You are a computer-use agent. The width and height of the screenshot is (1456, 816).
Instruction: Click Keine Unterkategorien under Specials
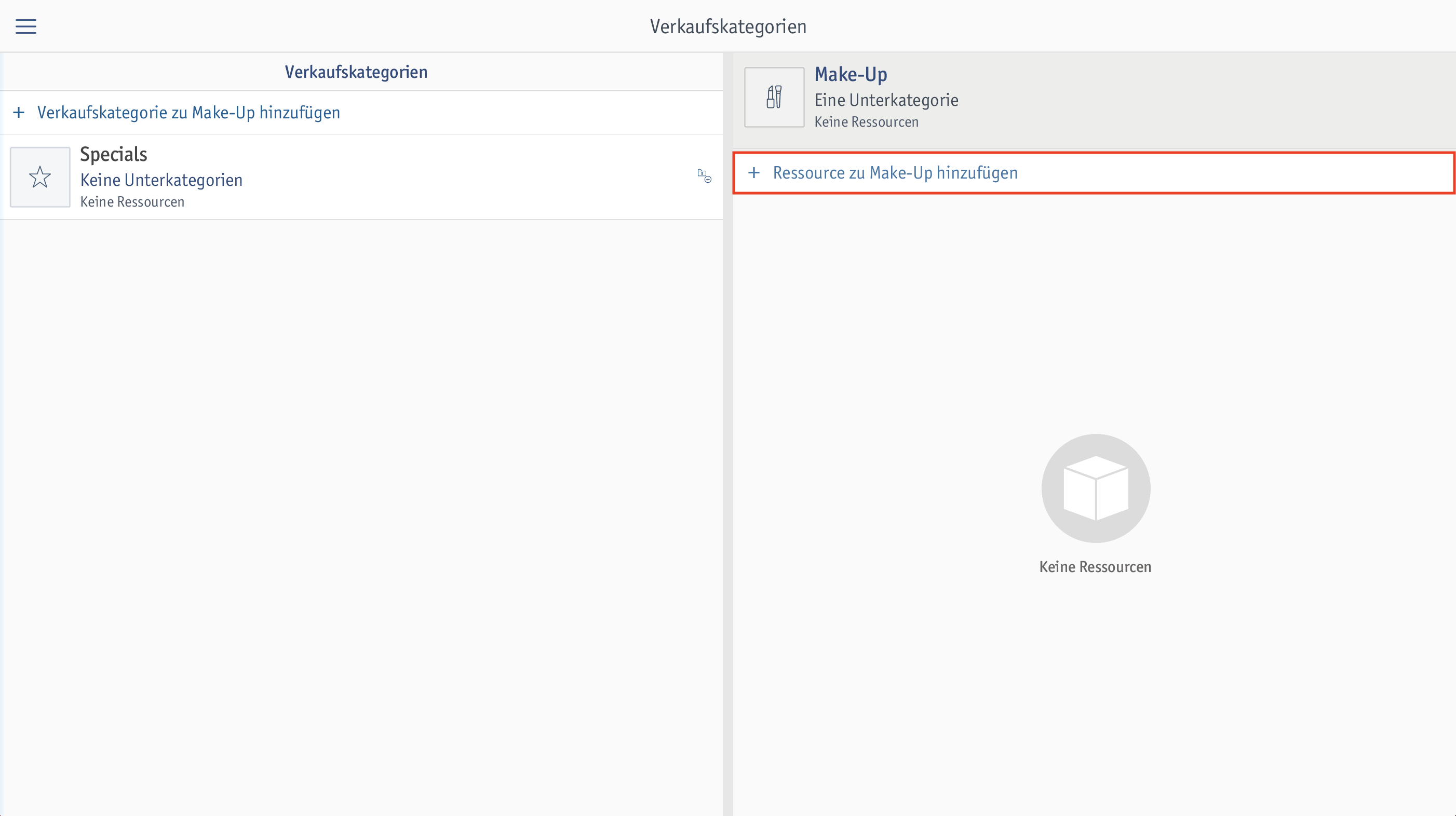click(x=161, y=180)
